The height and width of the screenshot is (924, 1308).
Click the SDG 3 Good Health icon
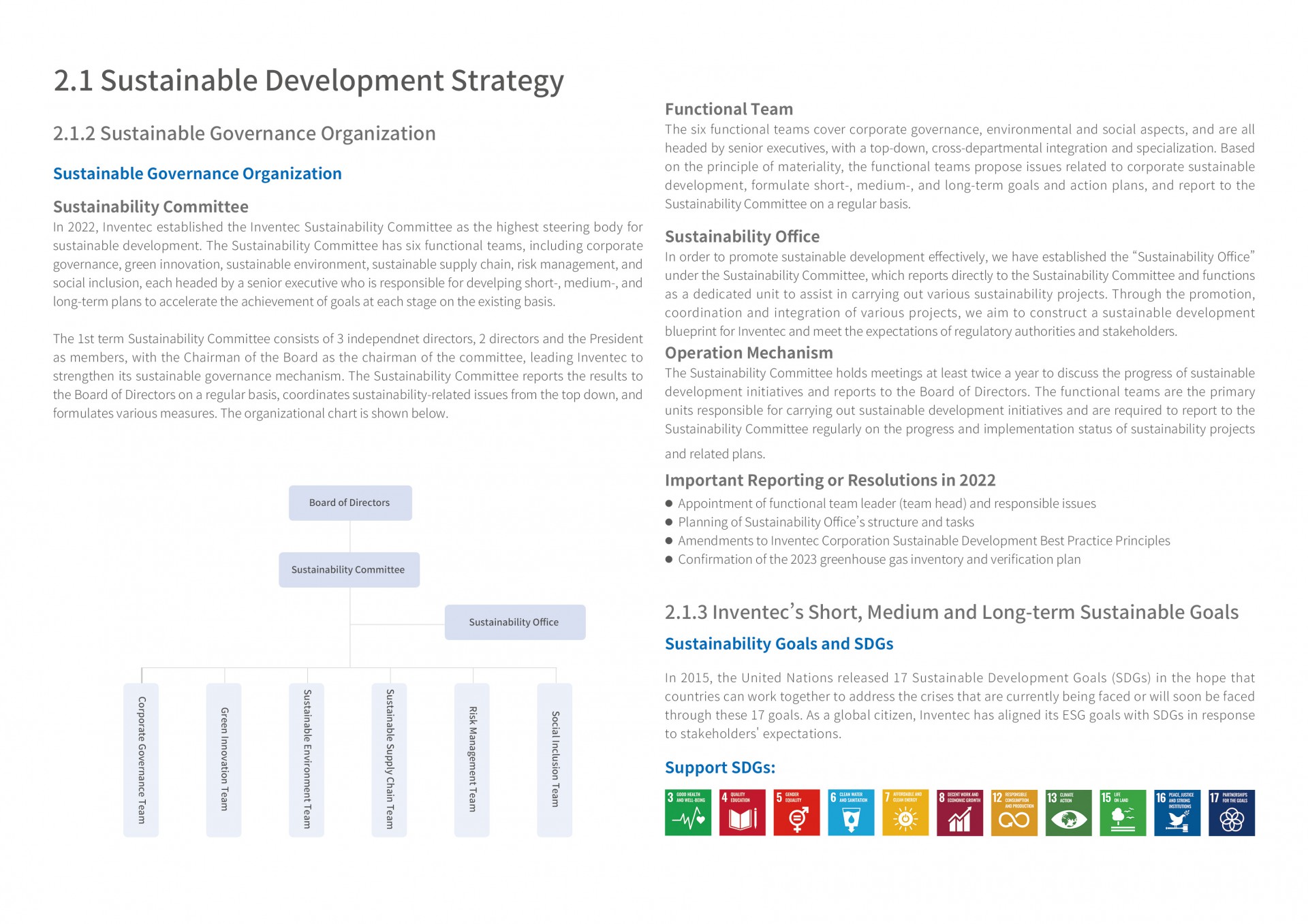(688, 812)
